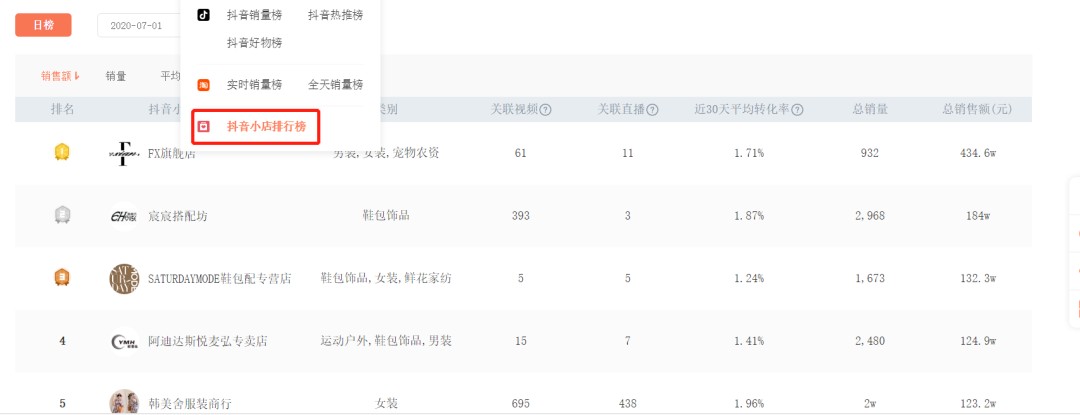Click category text 运动户外,鞋包饰品,男装
The height and width of the screenshot is (415, 1080).
386,341
